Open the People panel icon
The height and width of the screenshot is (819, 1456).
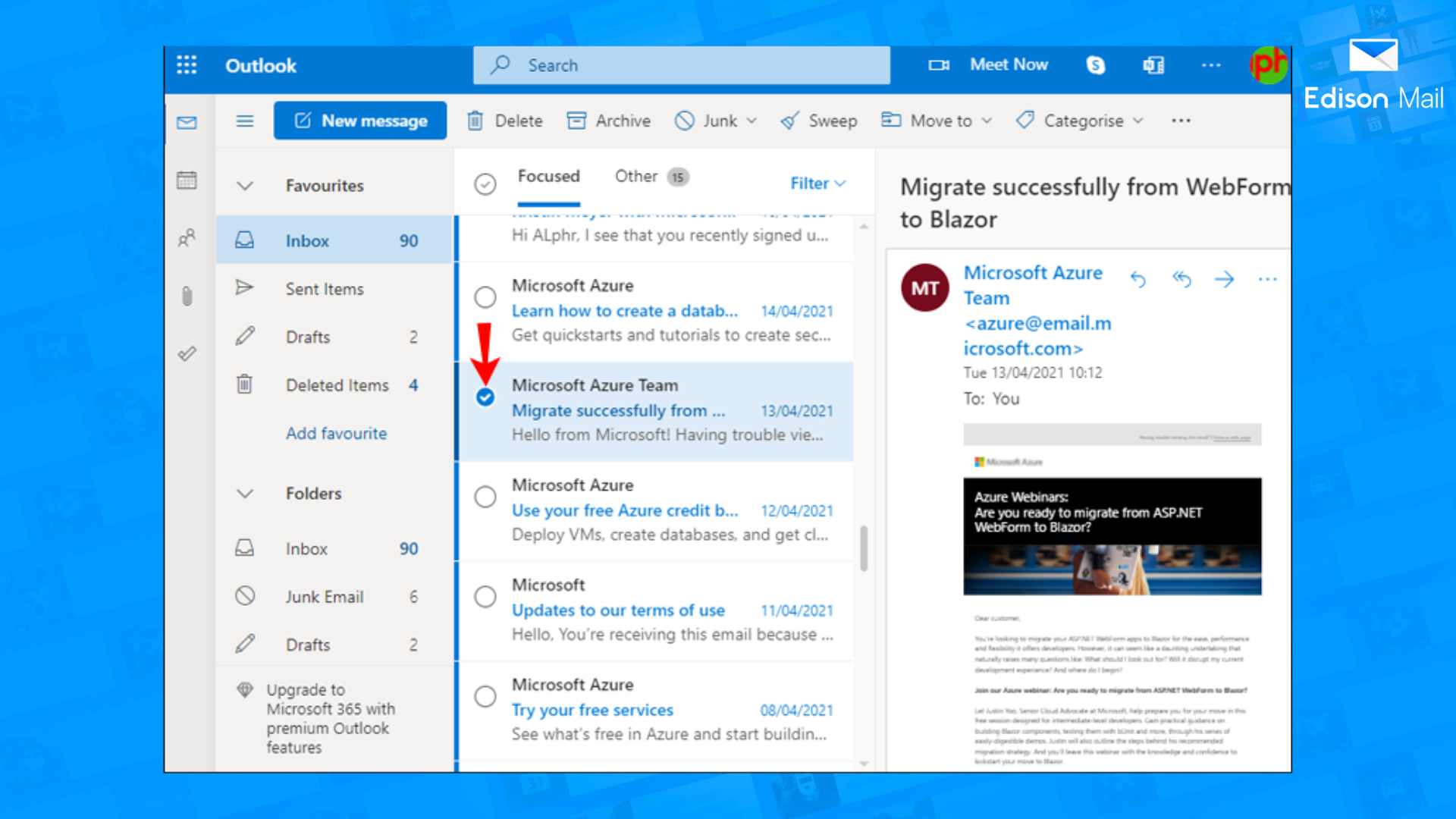(186, 238)
